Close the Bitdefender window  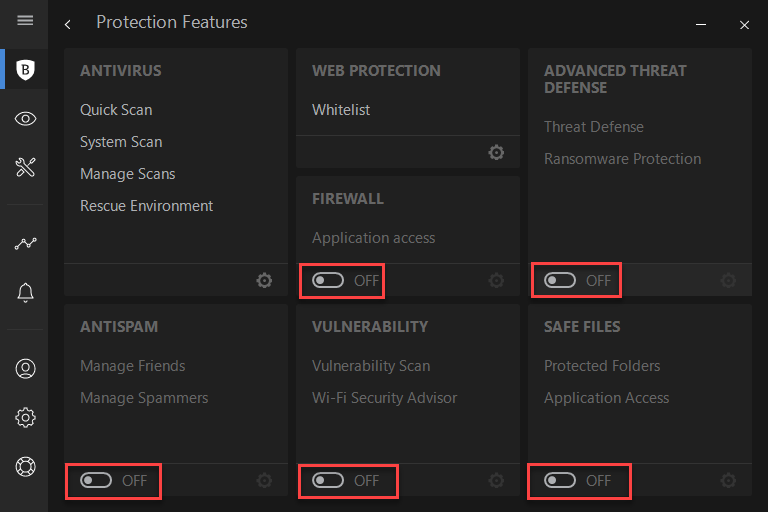click(744, 24)
